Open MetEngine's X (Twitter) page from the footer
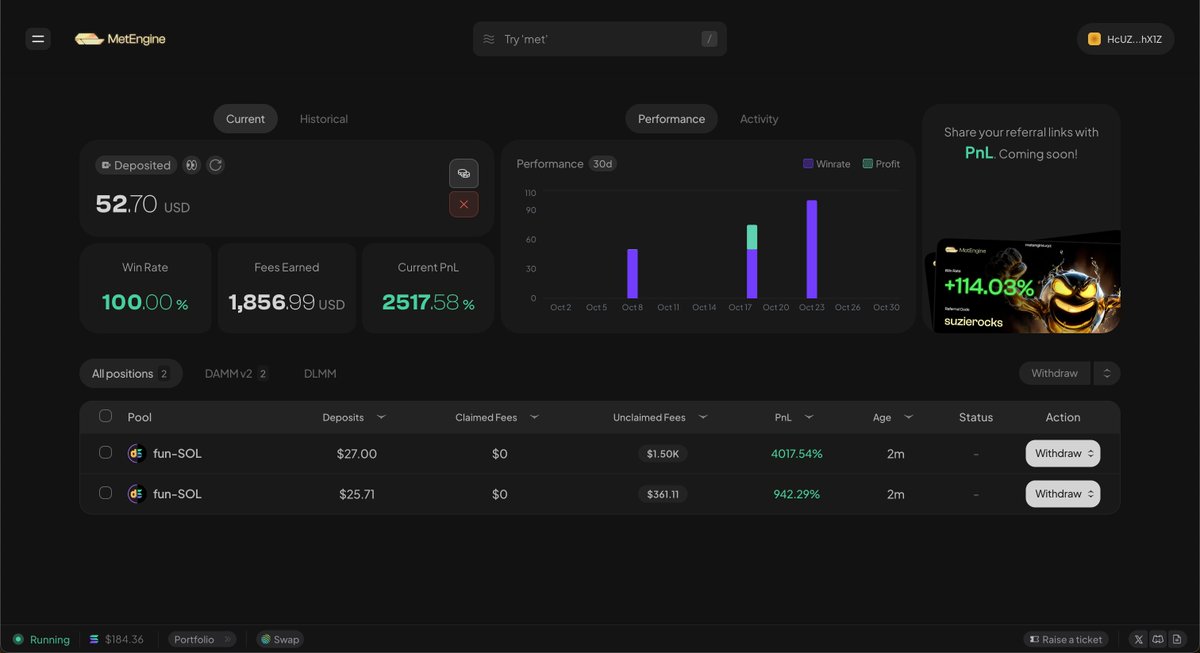This screenshot has height=653, width=1200. pos(1138,639)
